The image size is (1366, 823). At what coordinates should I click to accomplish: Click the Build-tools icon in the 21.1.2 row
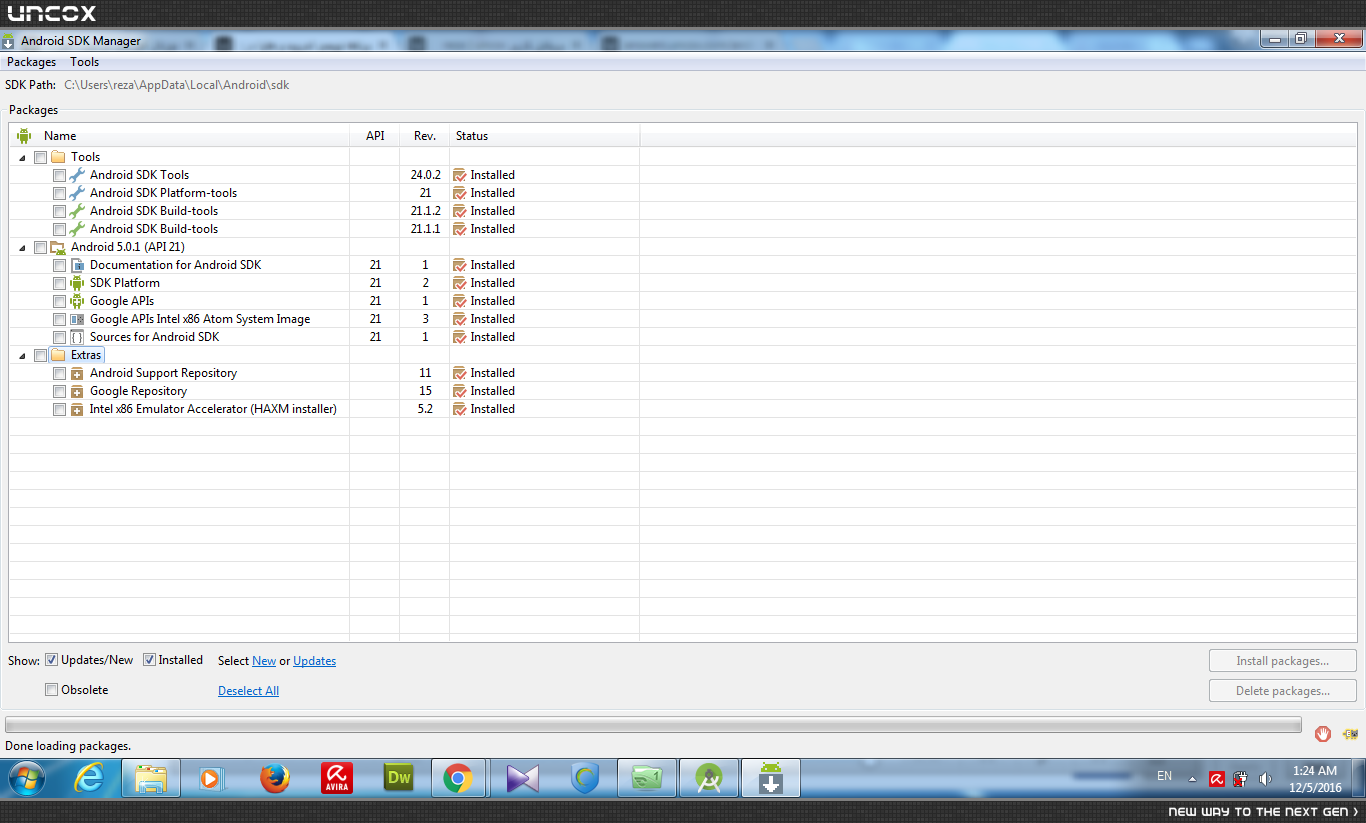click(x=77, y=211)
